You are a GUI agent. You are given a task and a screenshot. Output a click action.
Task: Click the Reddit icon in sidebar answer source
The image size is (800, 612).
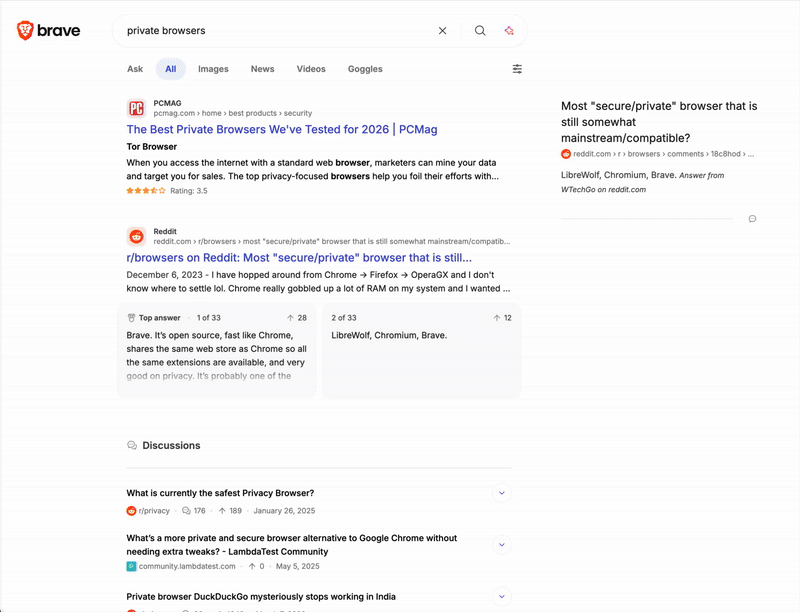566,154
